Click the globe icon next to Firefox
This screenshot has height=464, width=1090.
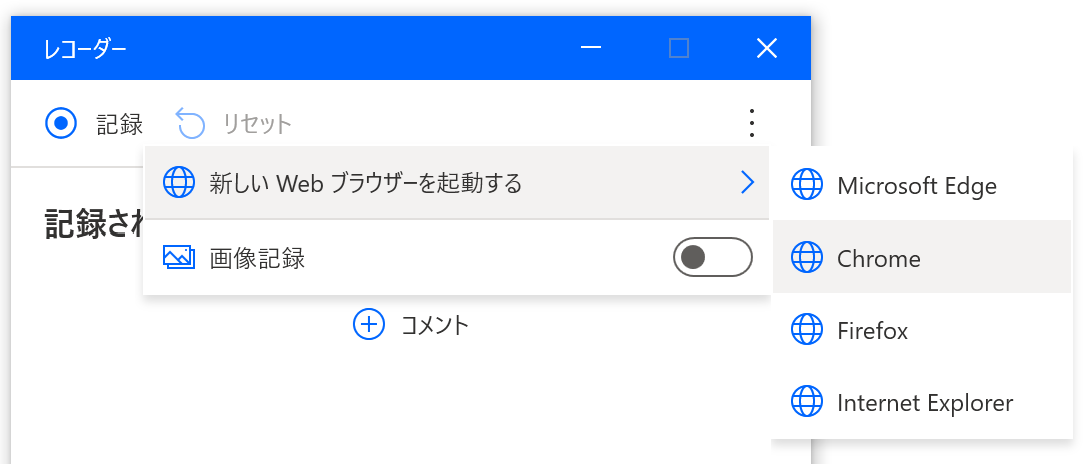click(807, 330)
